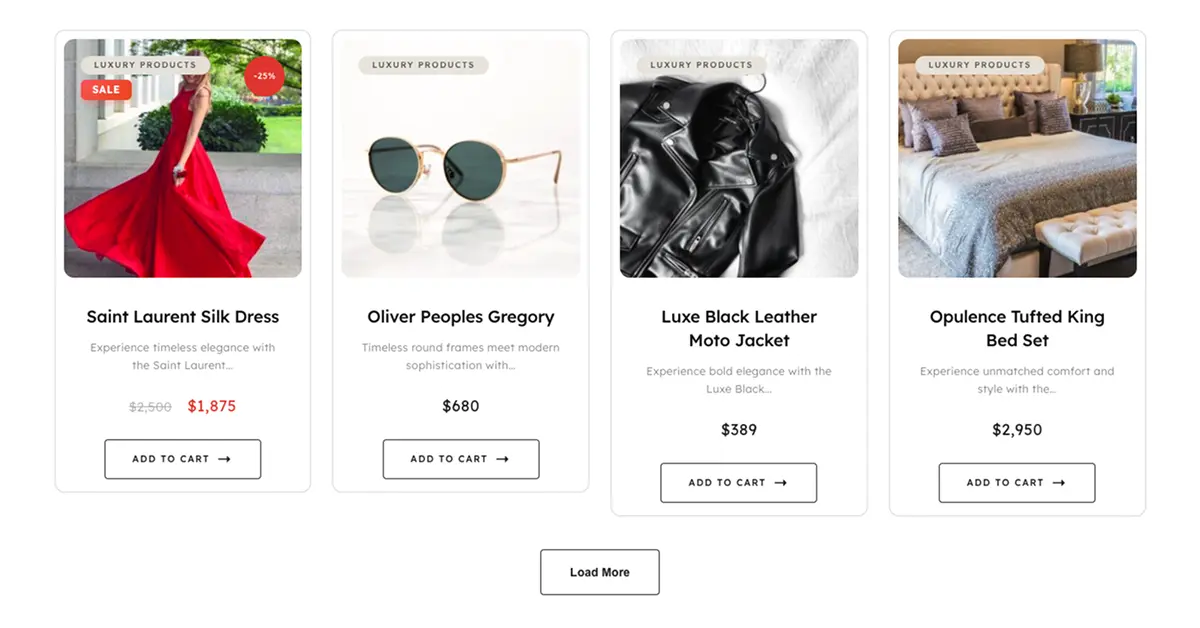Click the -25% discount badge on the red dress

pyautogui.click(x=263, y=75)
